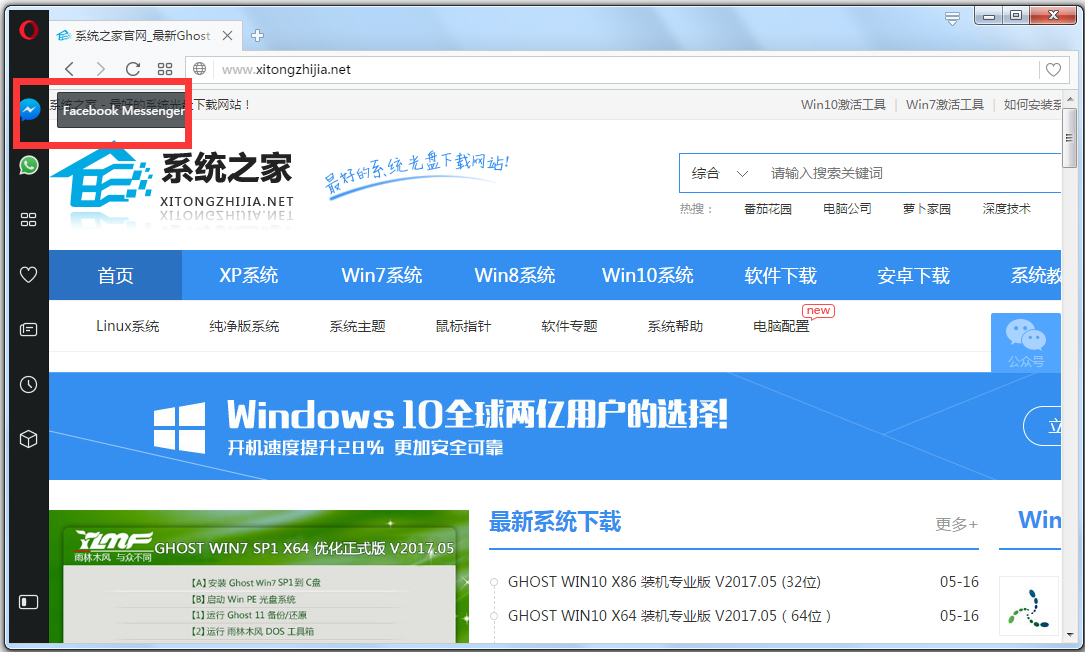
Task: Select the 软件下载 navigation item
Action: click(780, 275)
